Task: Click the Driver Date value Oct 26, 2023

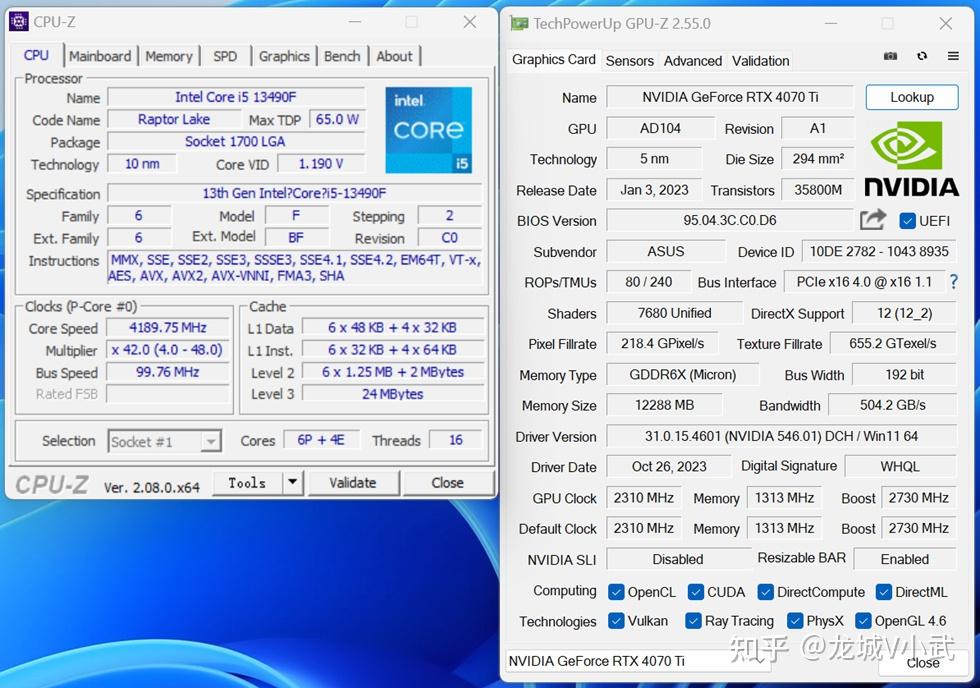Action: click(669, 466)
